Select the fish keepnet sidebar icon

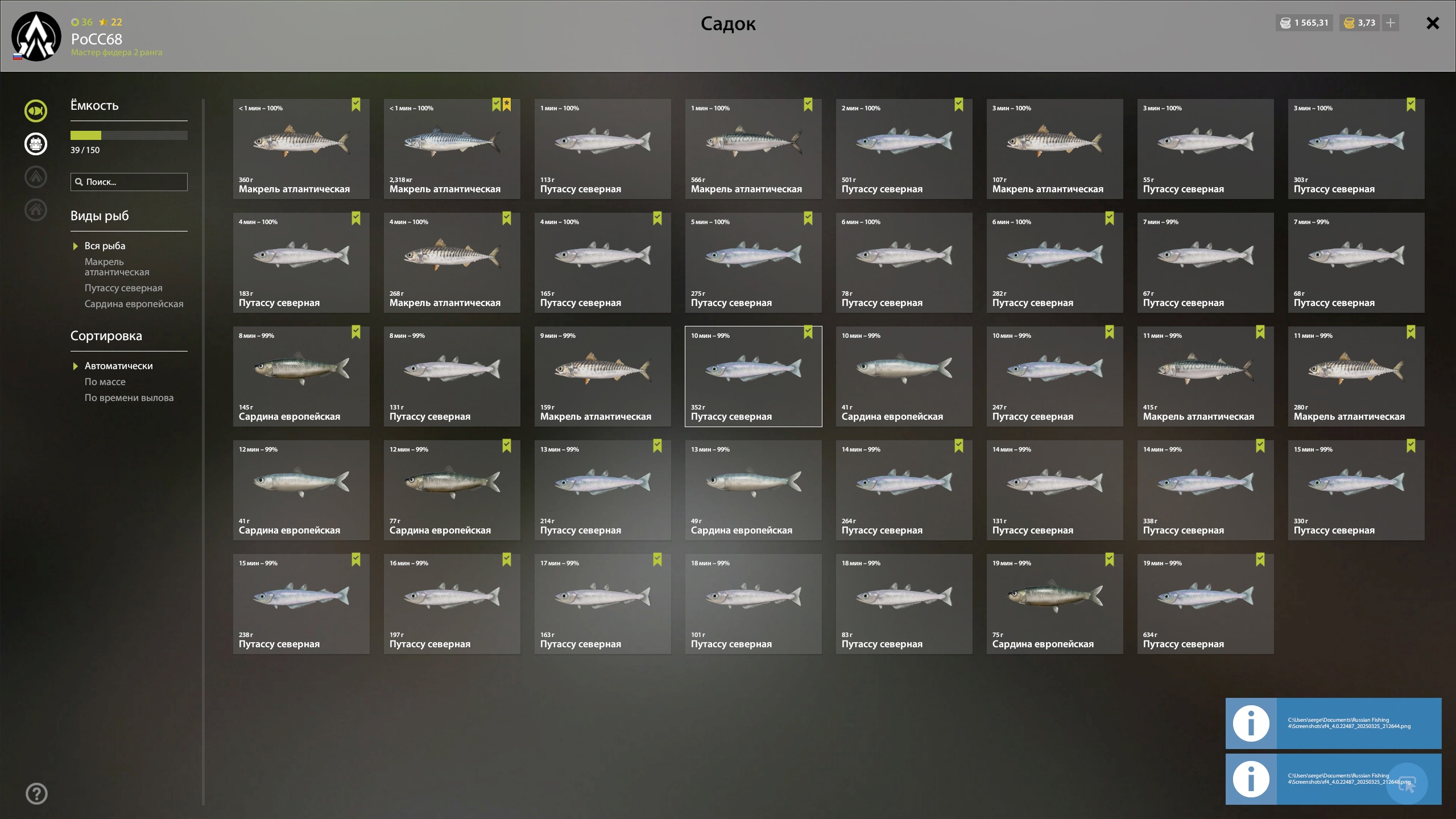[x=36, y=111]
